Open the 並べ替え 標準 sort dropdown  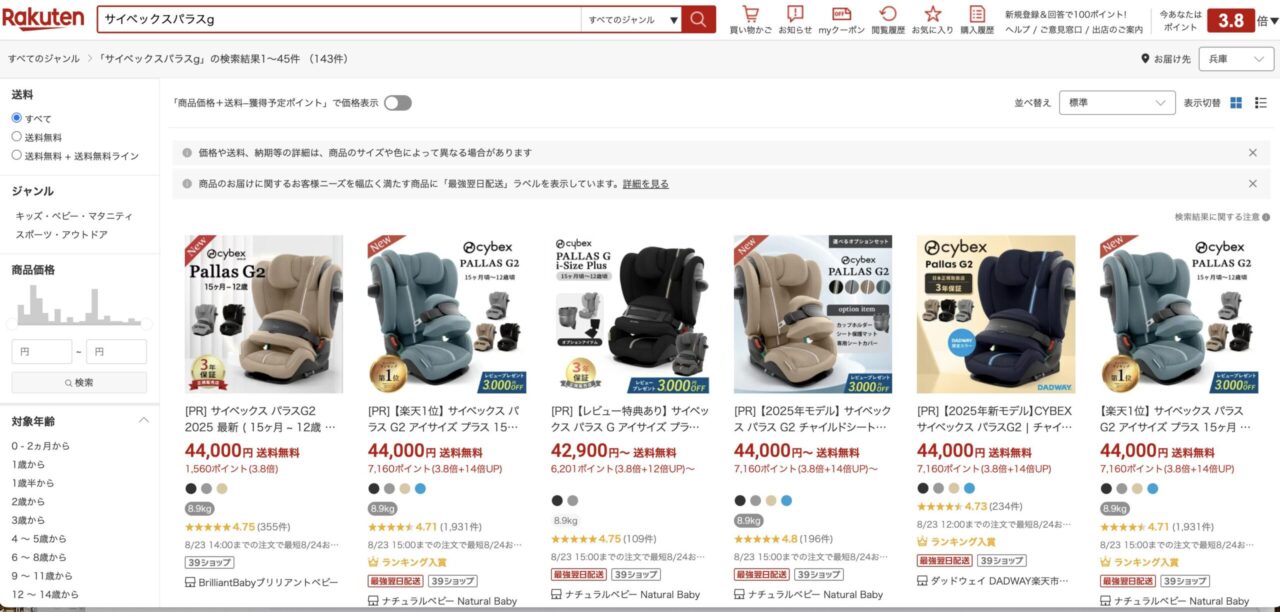tap(1117, 103)
